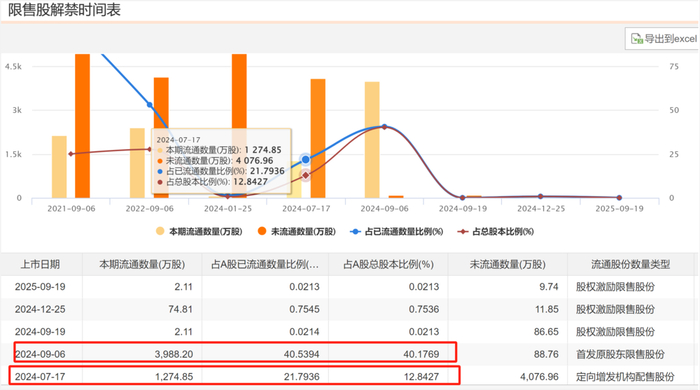Select the 2024-09-06 table row date
This screenshot has height=390, width=700.
pyautogui.click(x=40, y=354)
